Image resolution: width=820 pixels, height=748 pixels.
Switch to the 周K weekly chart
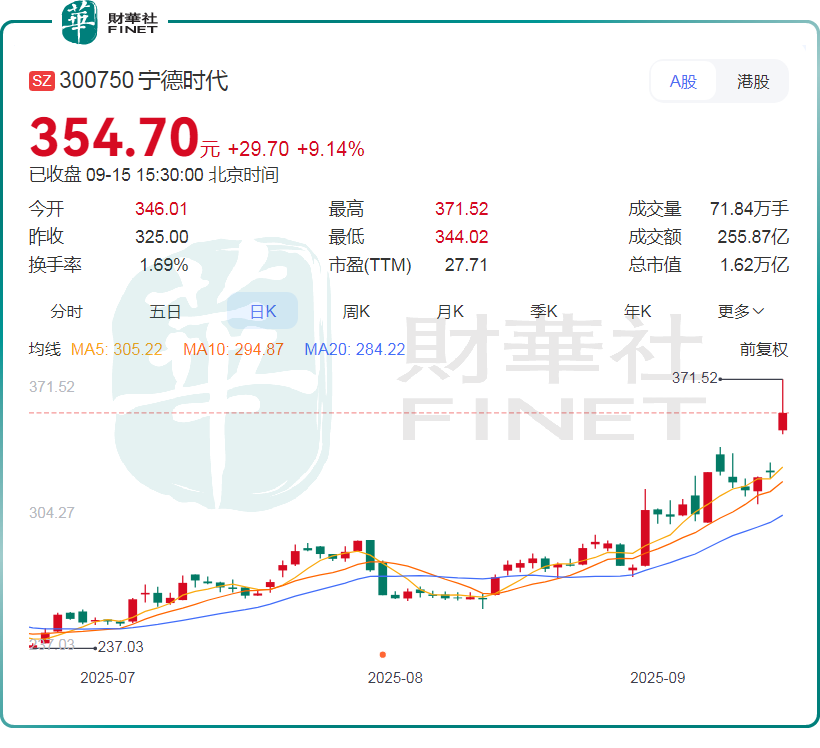click(x=356, y=311)
